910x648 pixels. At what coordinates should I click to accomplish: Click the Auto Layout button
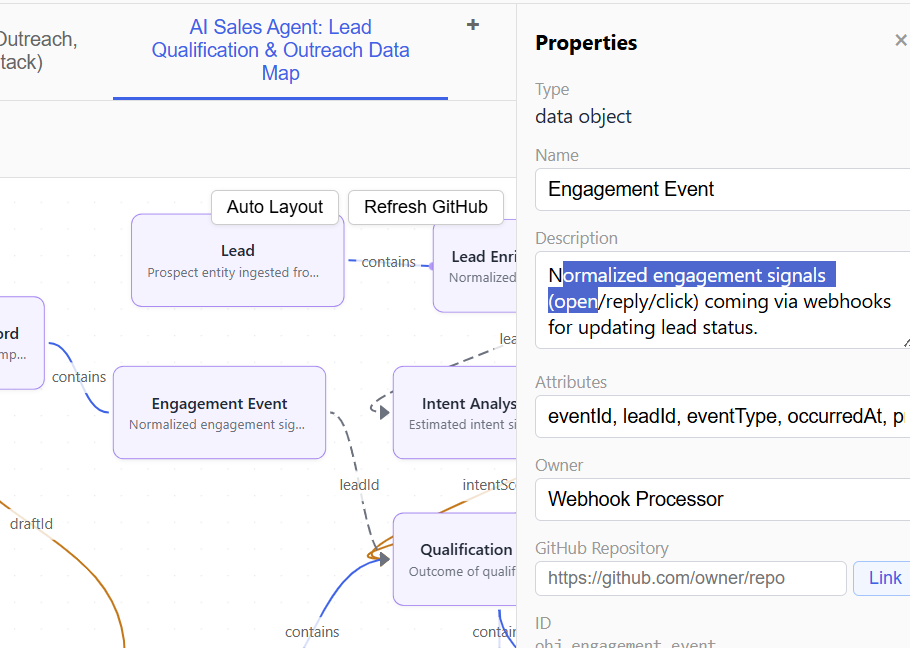pos(275,207)
